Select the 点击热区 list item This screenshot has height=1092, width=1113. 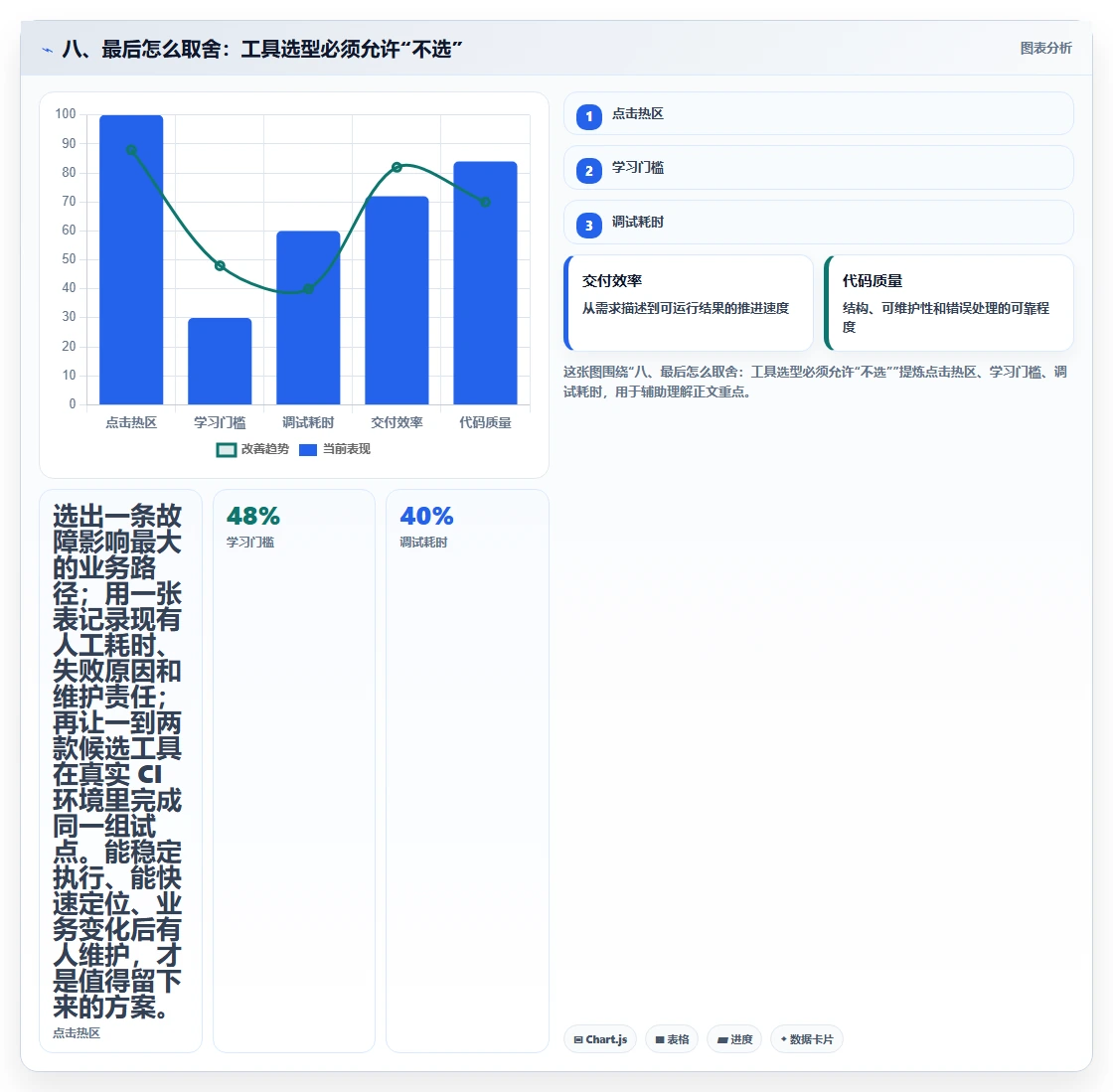(819, 113)
